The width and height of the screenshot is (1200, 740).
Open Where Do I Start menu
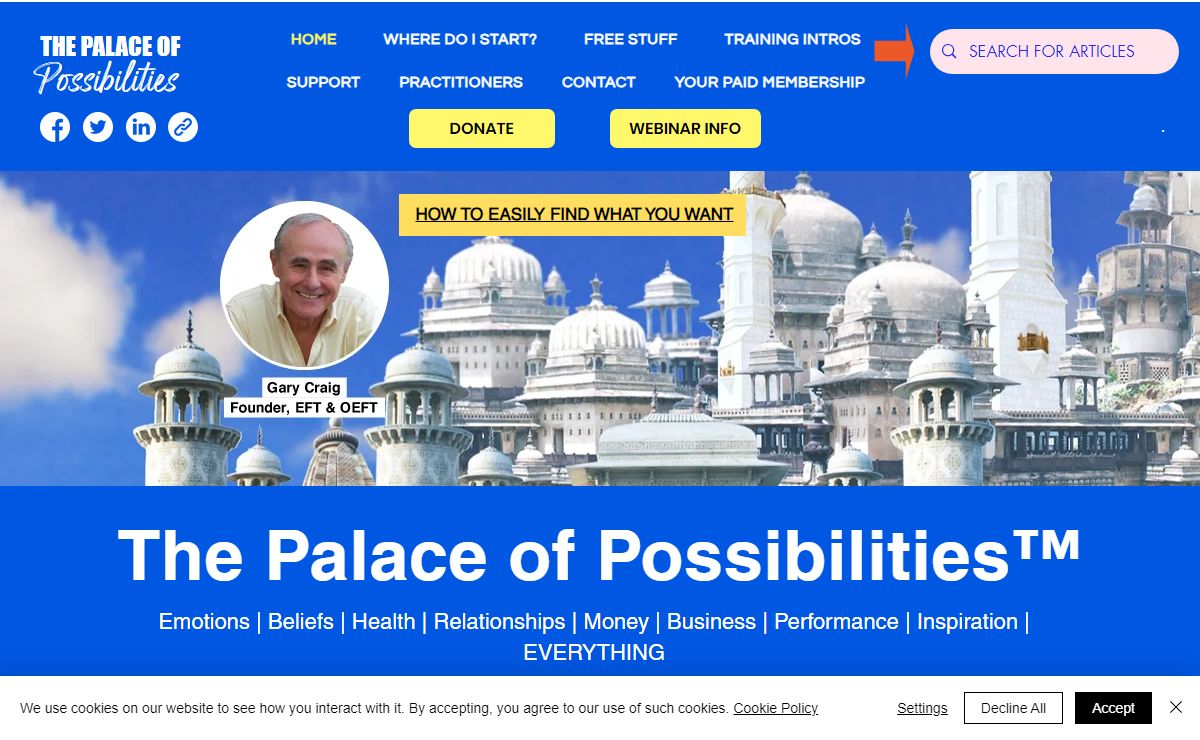460,39
